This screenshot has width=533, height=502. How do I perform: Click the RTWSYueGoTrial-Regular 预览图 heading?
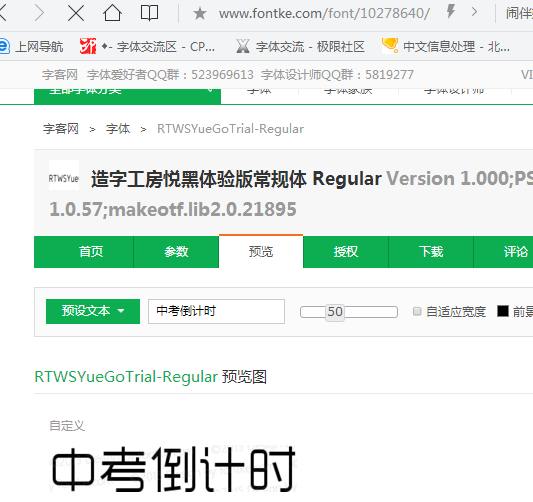[151, 377]
